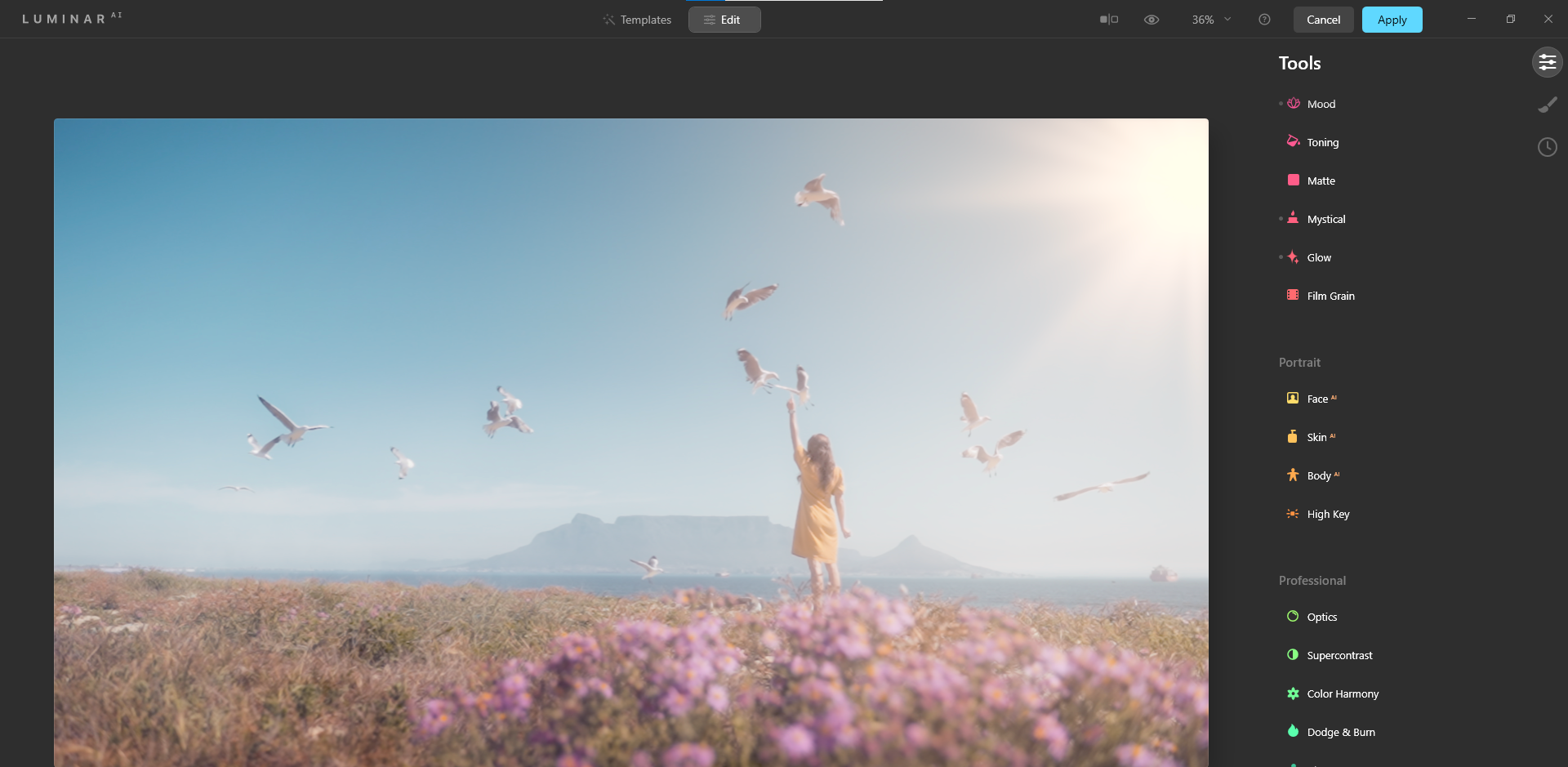This screenshot has height=767, width=1568.
Task: Restore down the Luminar AI window
Action: pyautogui.click(x=1510, y=19)
